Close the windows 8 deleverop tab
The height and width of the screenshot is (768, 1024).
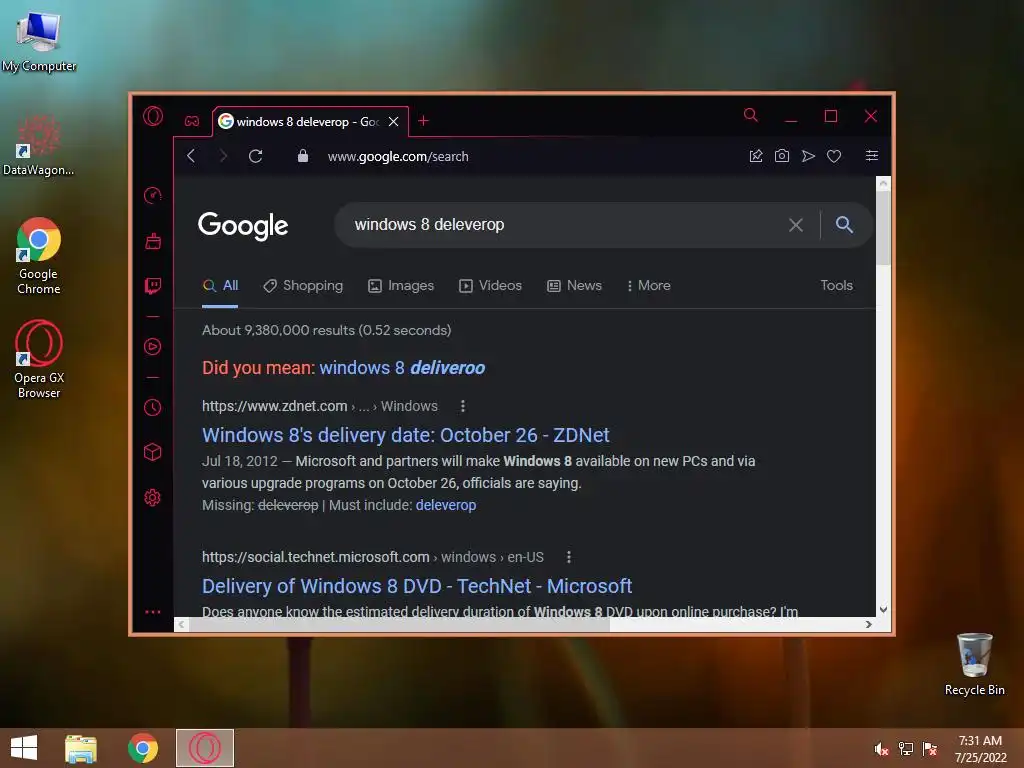[x=393, y=121]
